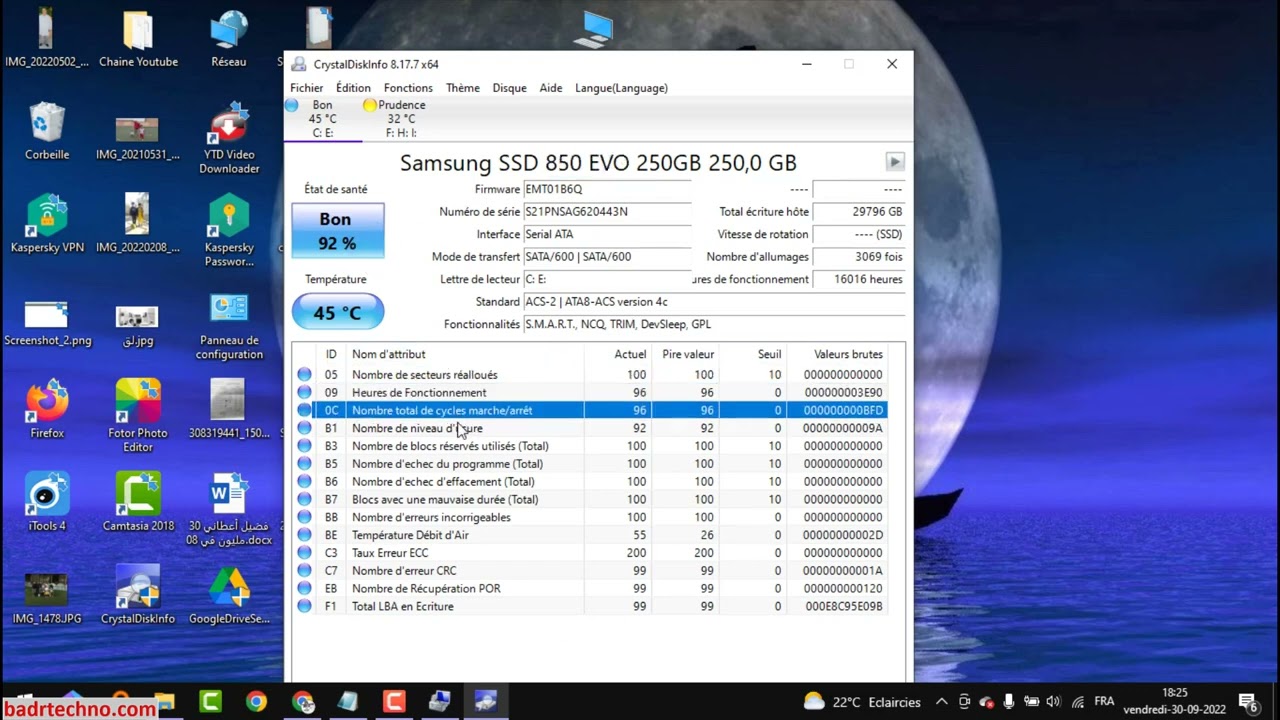Select the Screenshot_2.png desktop file
Viewport: 1280px width, 720px height.
coord(47,323)
